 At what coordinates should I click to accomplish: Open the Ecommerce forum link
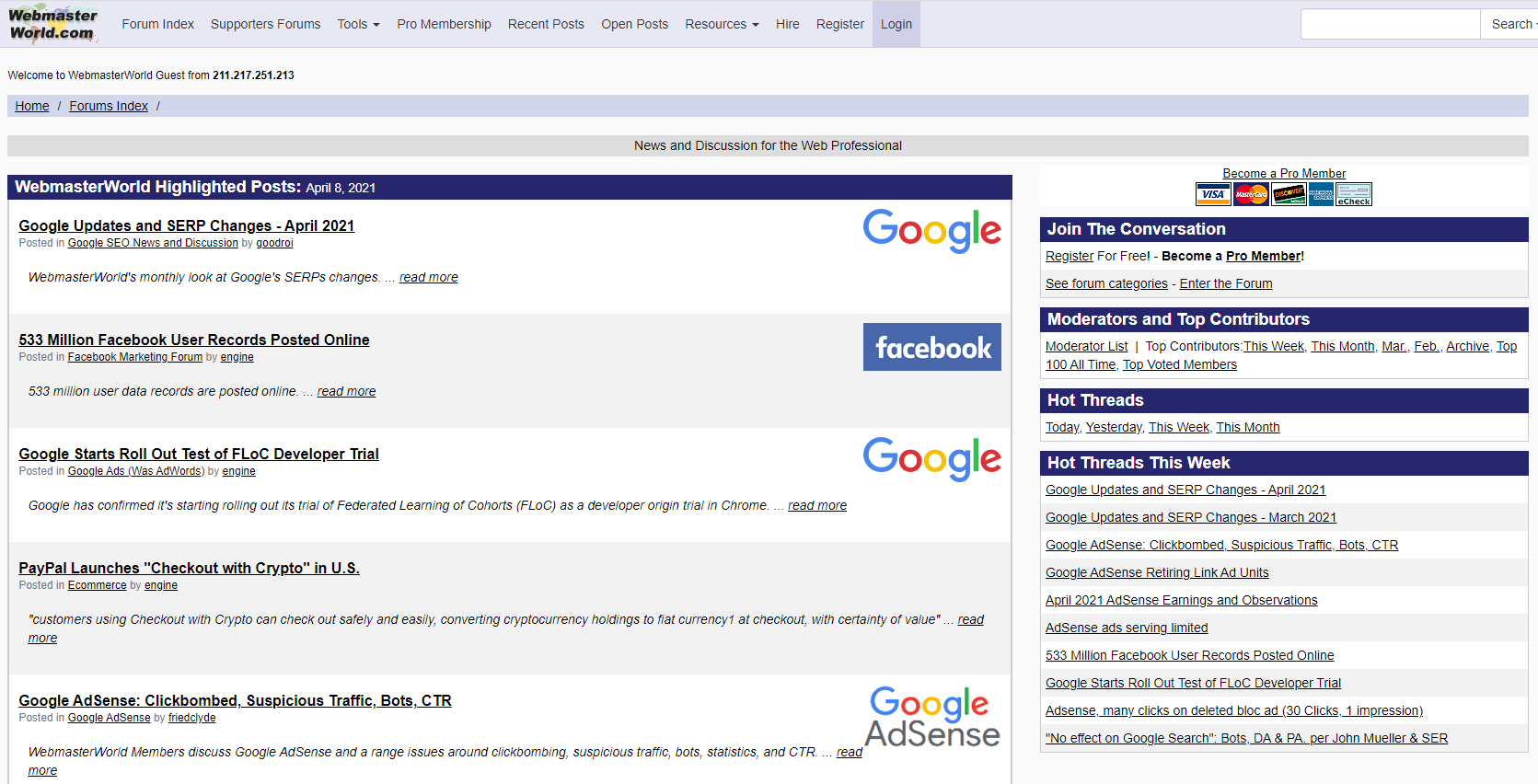tap(98, 585)
